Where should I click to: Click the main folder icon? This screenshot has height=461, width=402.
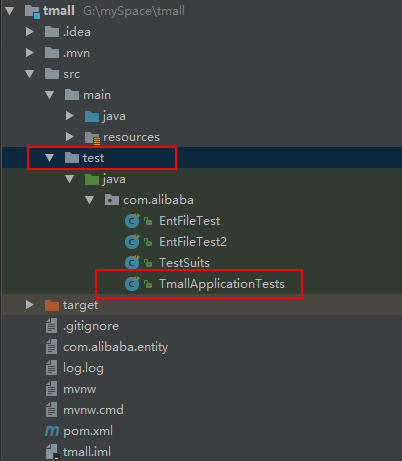[x=72, y=95]
